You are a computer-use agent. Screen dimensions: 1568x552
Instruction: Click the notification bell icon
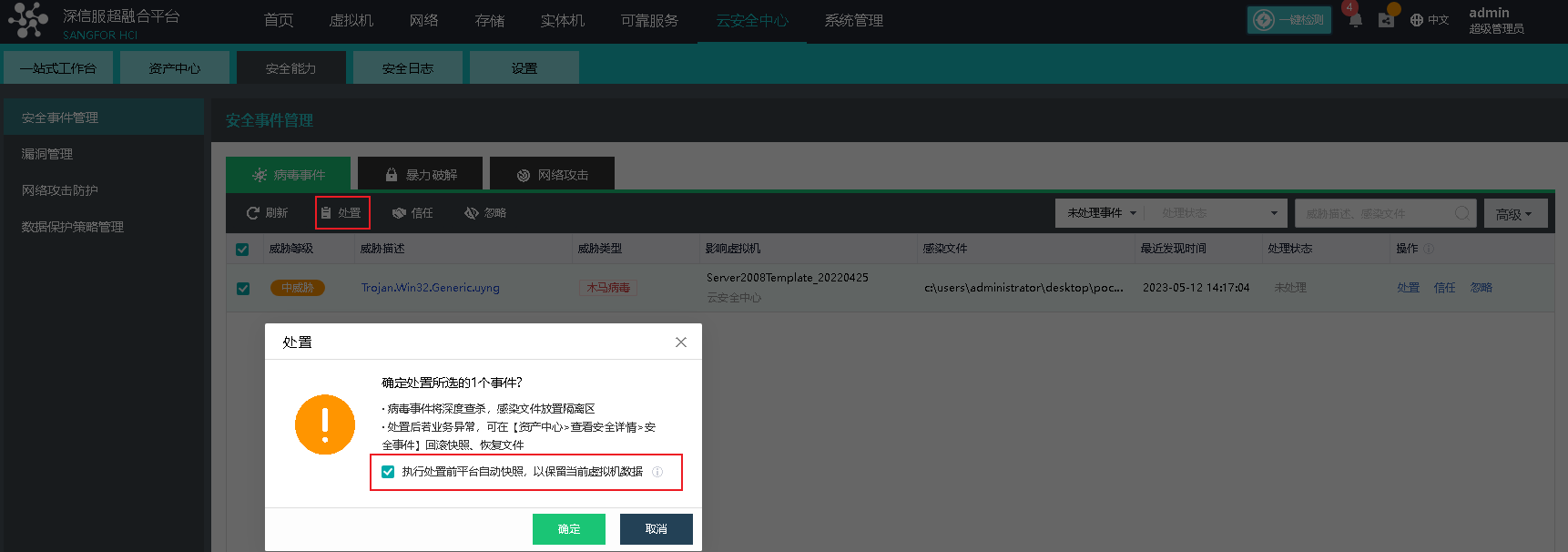[1355, 19]
